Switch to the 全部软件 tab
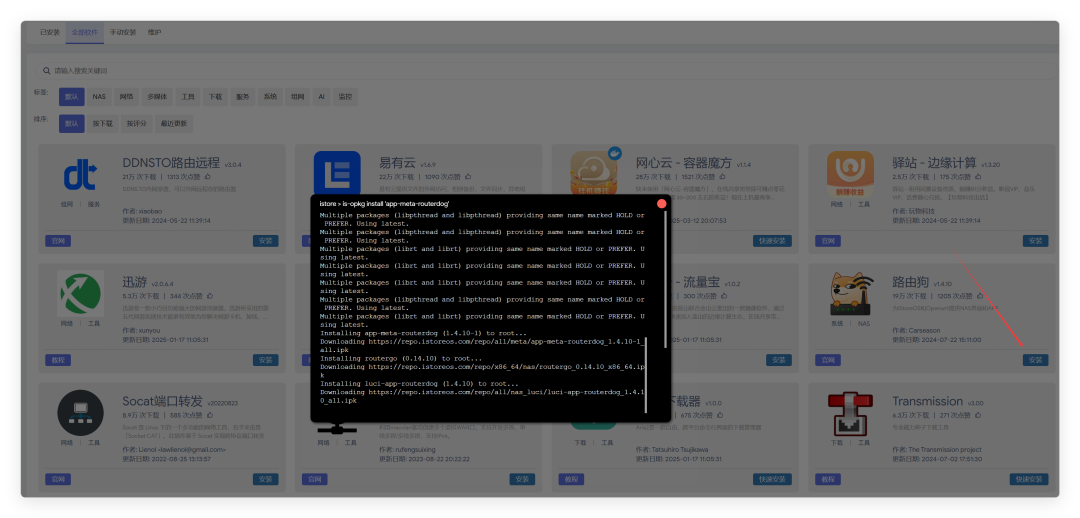 [85, 32]
